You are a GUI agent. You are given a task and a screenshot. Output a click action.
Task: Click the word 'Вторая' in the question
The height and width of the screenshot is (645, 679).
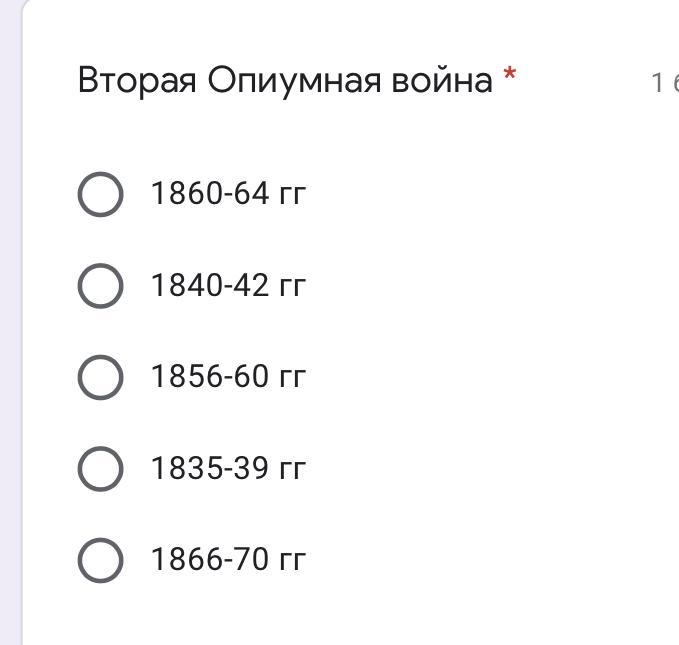pos(137,80)
